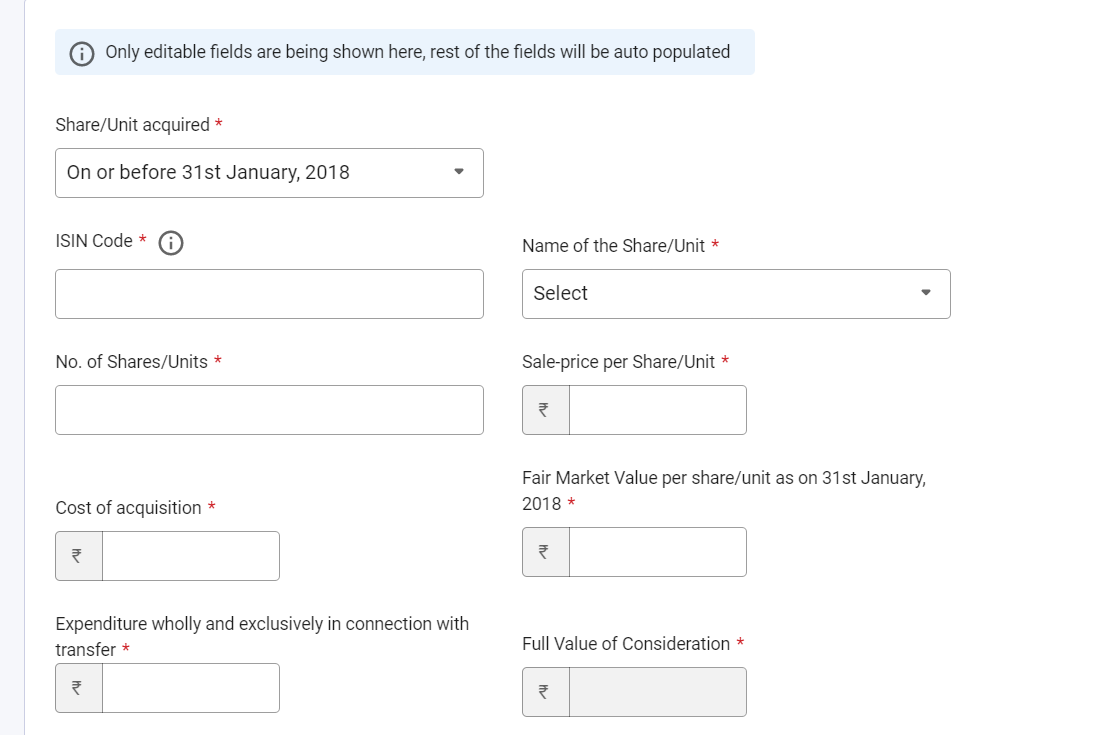Click arrow of the 'On or before 31st January, 2018' dropdown
This screenshot has width=1095, height=735.
[x=459, y=172]
